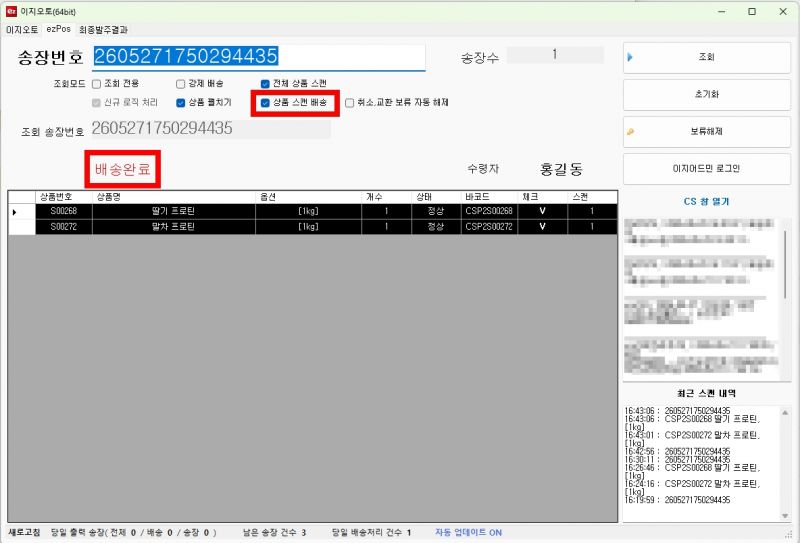Click the 배송완료 status label
The height and width of the screenshot is (543, 800).
point(123,169)
